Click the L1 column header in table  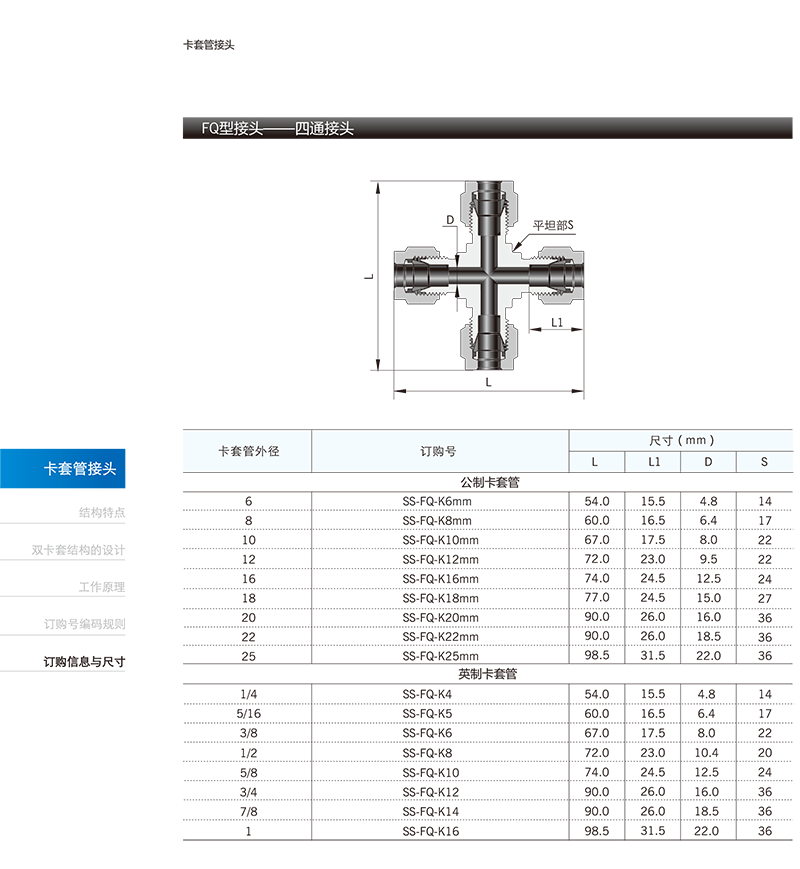pos(654,462)
